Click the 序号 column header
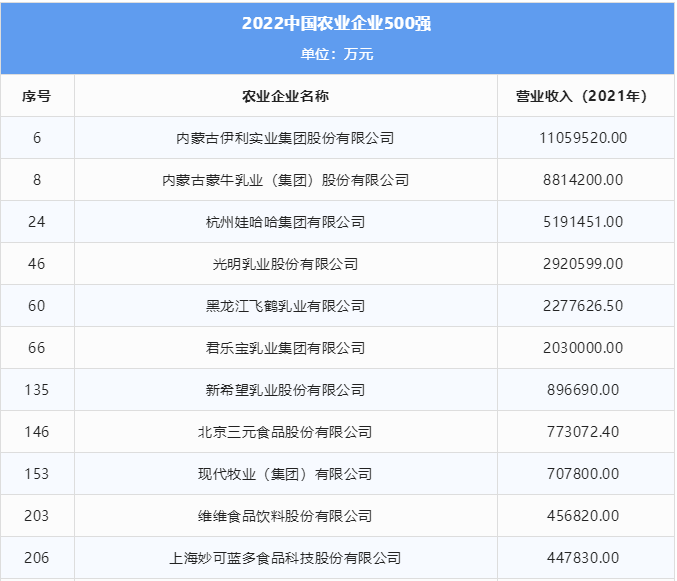Viewport: 677px width, 581px height. [37, 96]
